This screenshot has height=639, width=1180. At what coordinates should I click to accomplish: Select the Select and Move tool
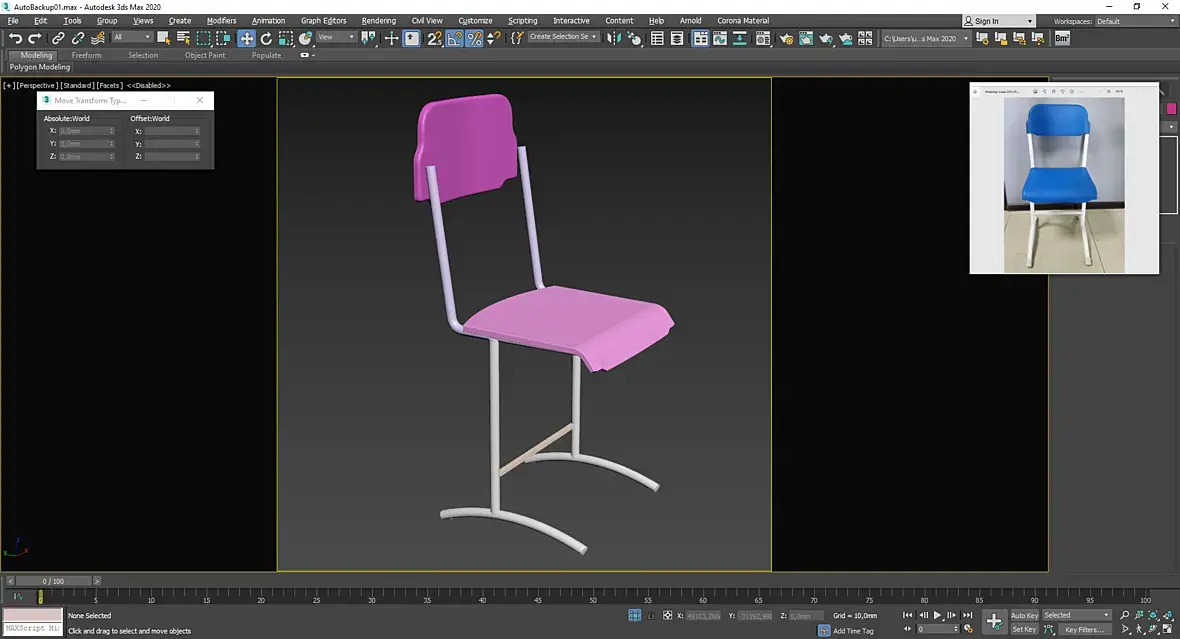[x=246, y=38]
